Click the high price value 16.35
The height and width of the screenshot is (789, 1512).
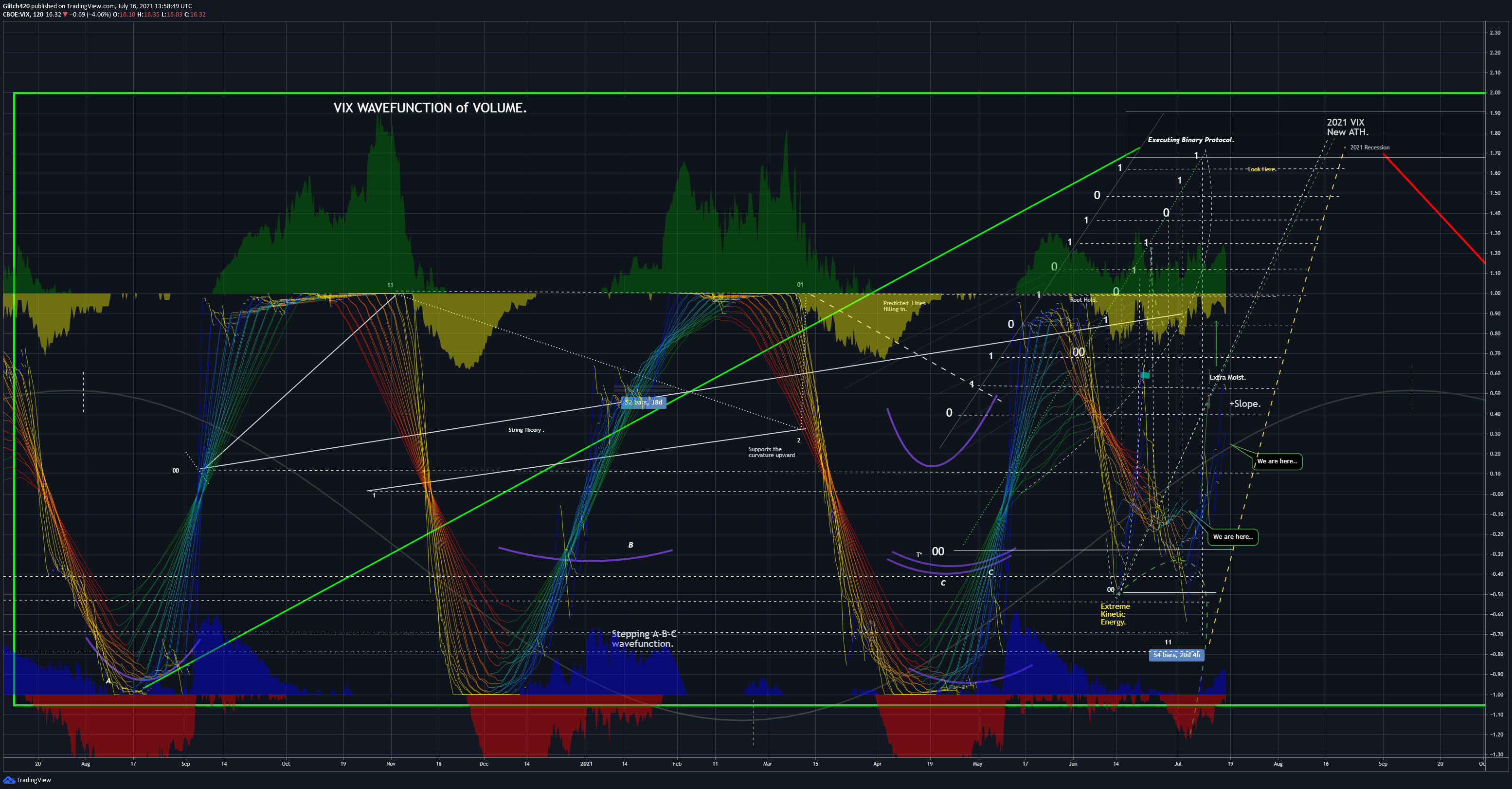(151, 15)
